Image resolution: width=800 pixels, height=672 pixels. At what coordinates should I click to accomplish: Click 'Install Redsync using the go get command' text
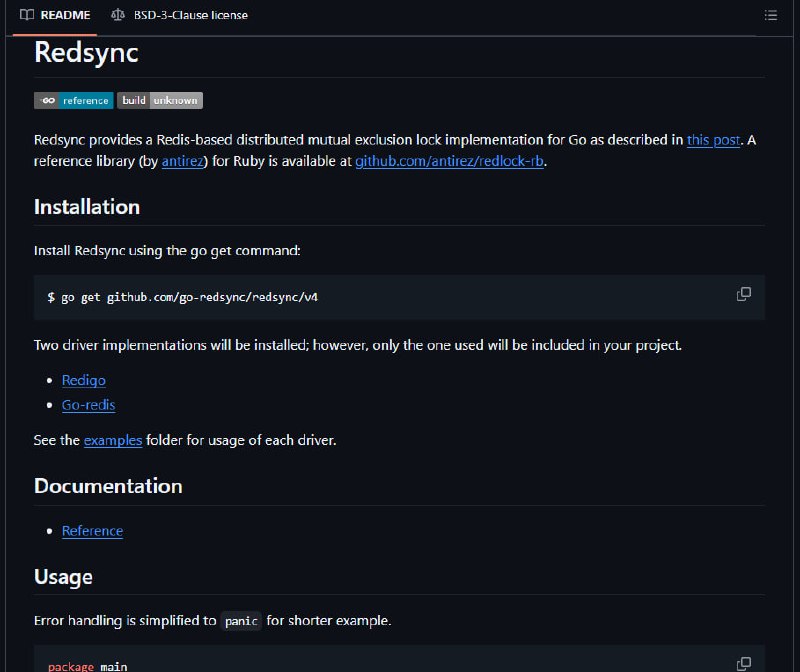tap(167, 251)
